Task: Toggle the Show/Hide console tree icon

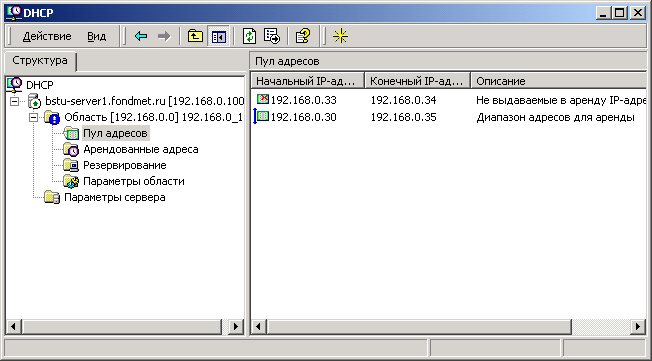Action: (x=218, y=37)
